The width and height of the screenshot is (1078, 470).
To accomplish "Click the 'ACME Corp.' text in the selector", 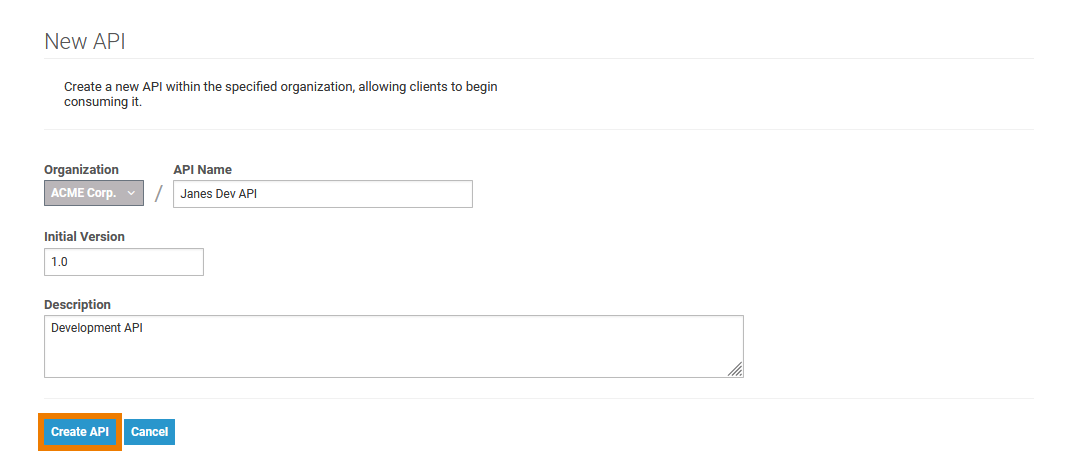I will point(84,193).
